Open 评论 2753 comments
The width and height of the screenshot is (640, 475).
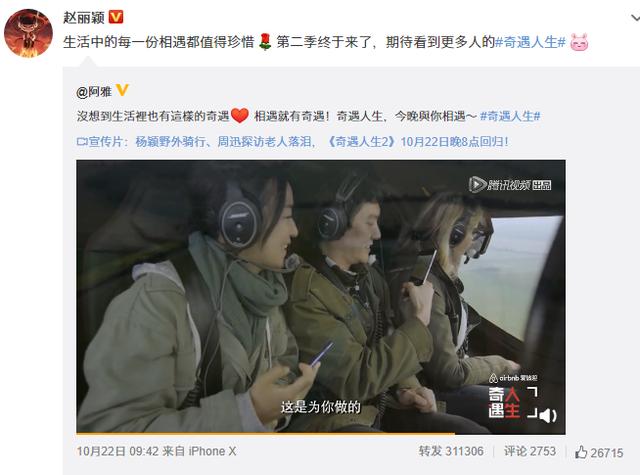pos(530,451)
